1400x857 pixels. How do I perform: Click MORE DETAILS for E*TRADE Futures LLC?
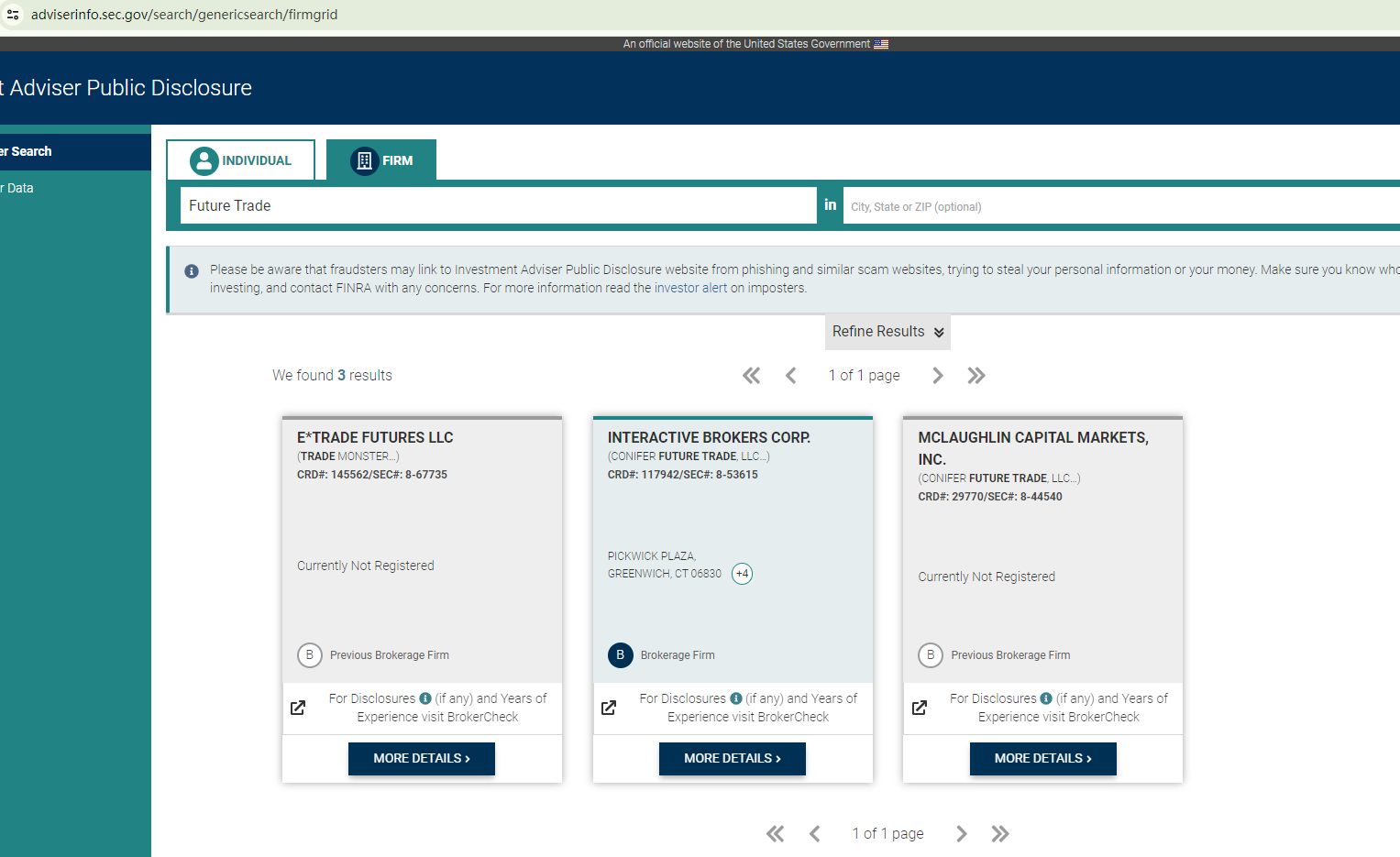point(422,759)
